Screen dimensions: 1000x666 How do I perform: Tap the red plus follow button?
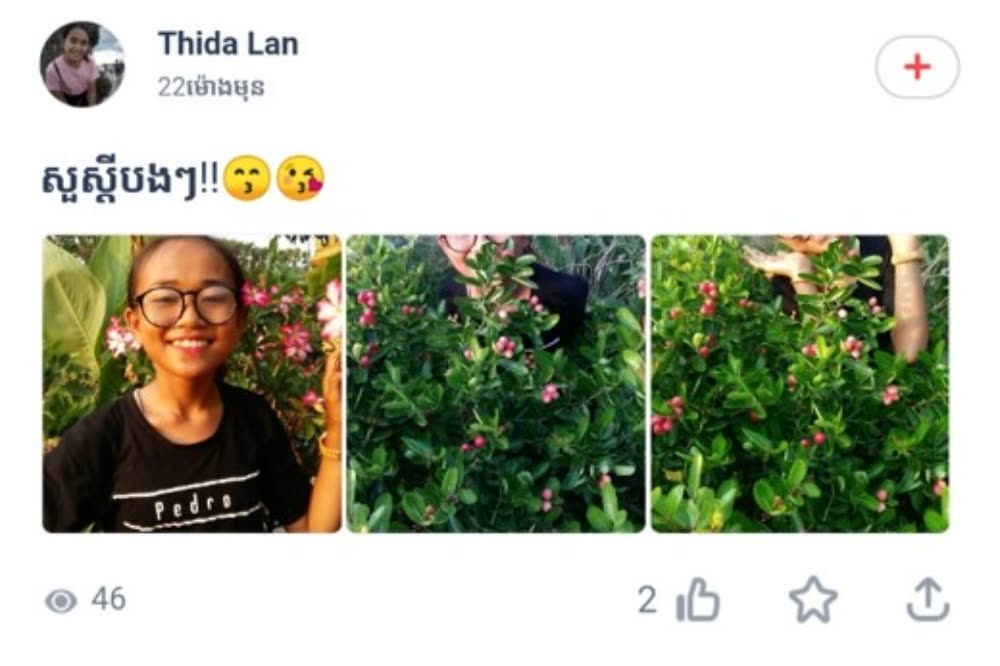[916, 66]
